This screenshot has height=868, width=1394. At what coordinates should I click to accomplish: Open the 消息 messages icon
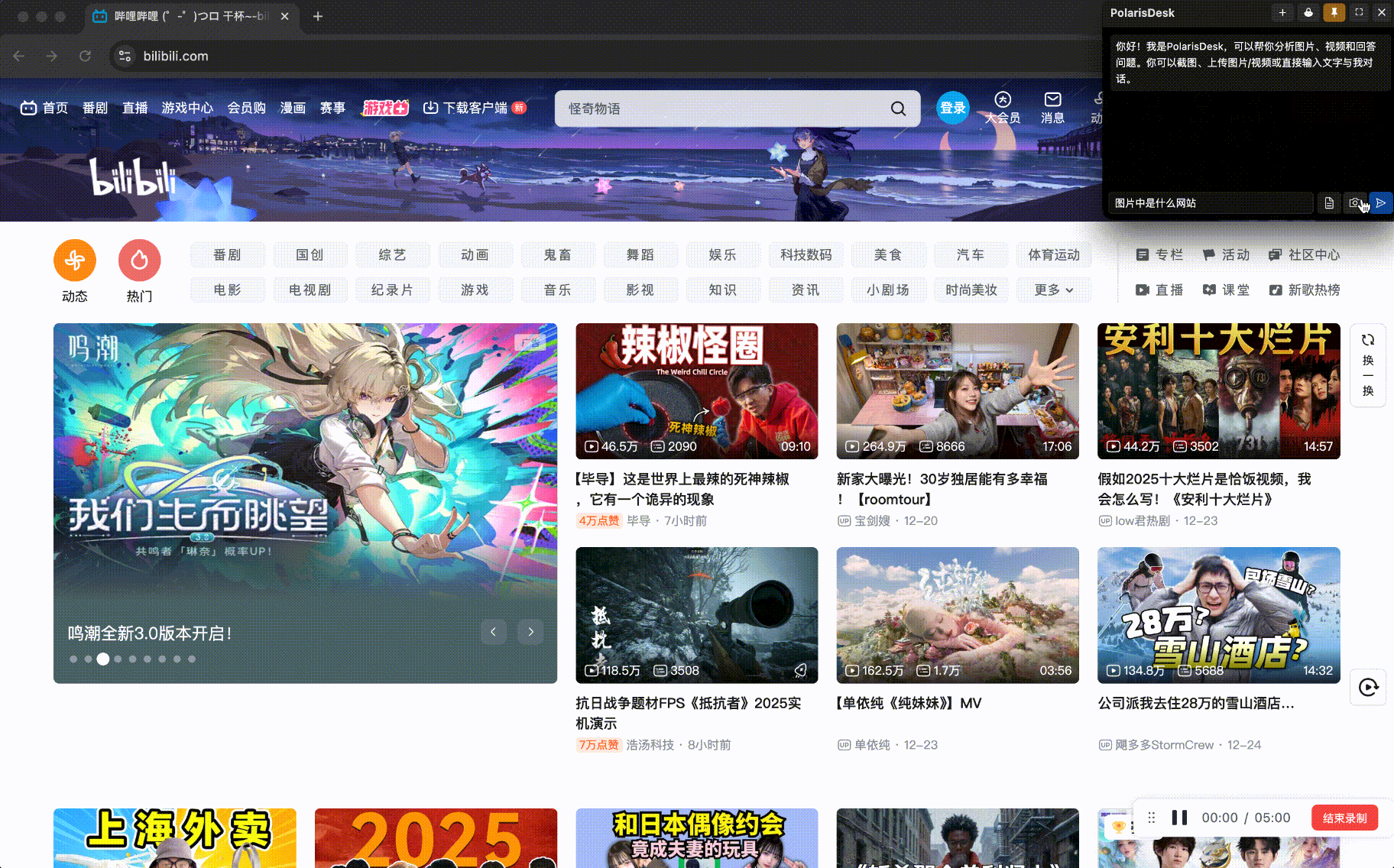[1052, 108]
